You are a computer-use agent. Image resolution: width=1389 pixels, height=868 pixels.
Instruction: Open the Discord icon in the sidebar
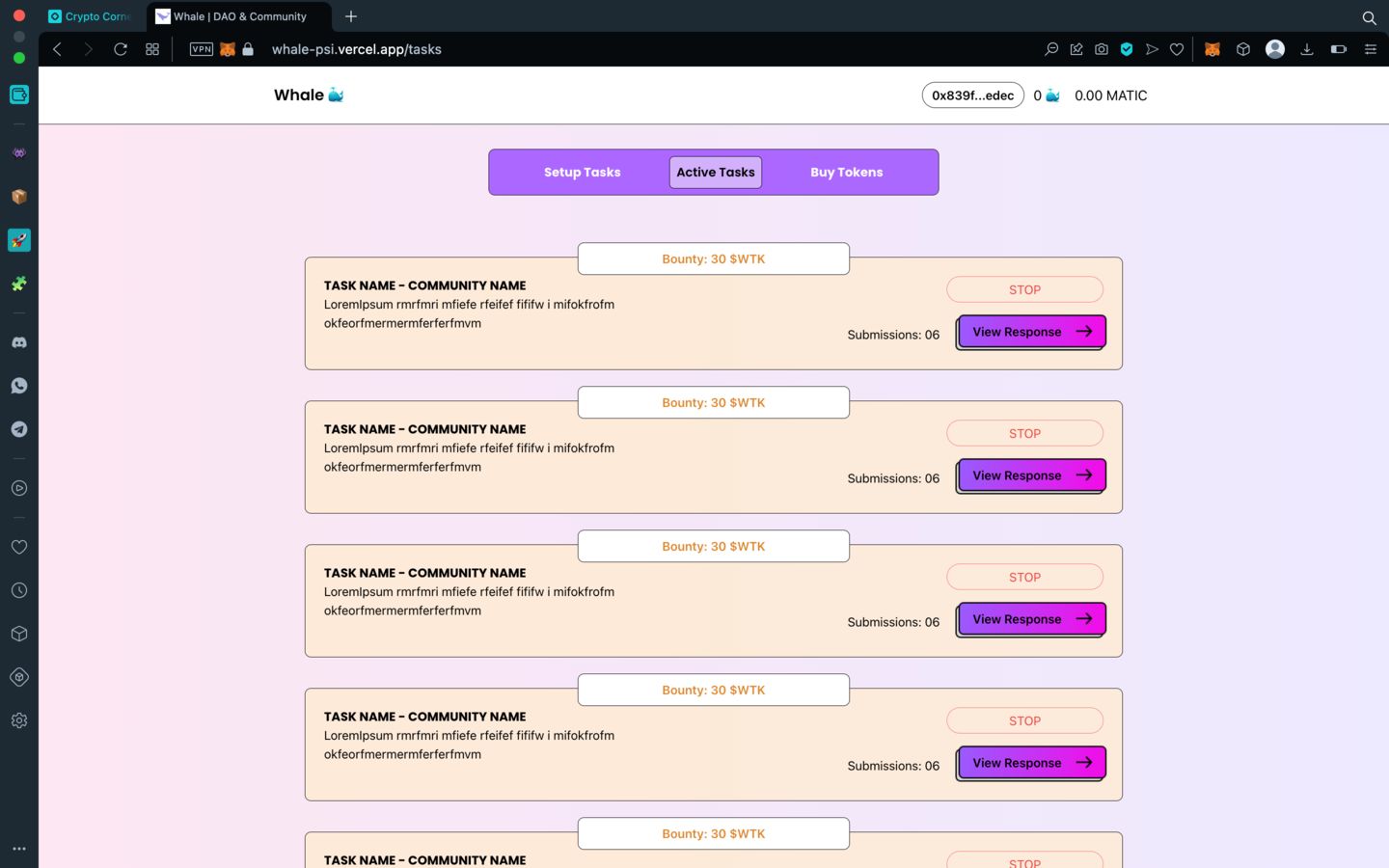click(x=19, y=342)
